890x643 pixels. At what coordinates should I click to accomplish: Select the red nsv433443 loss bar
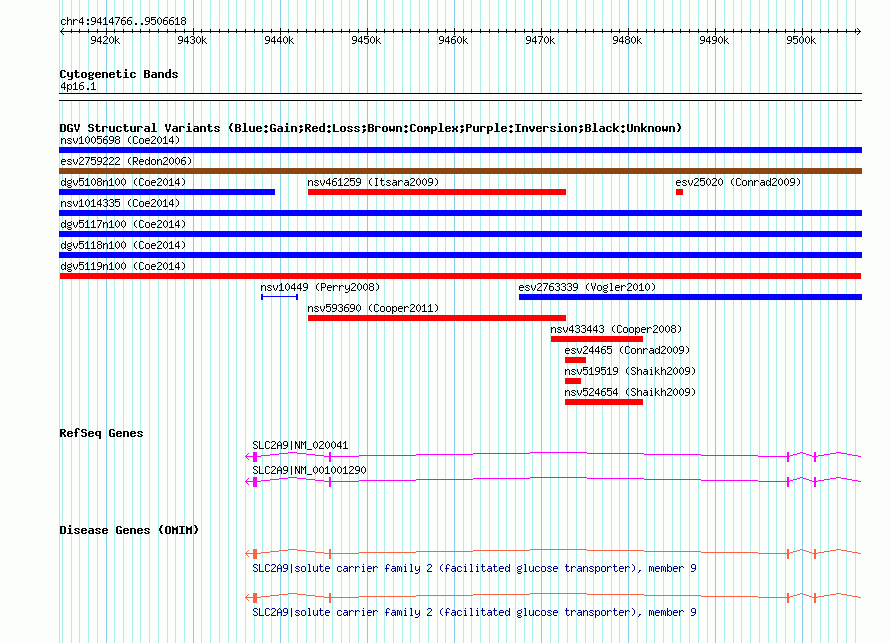[597, 339]
